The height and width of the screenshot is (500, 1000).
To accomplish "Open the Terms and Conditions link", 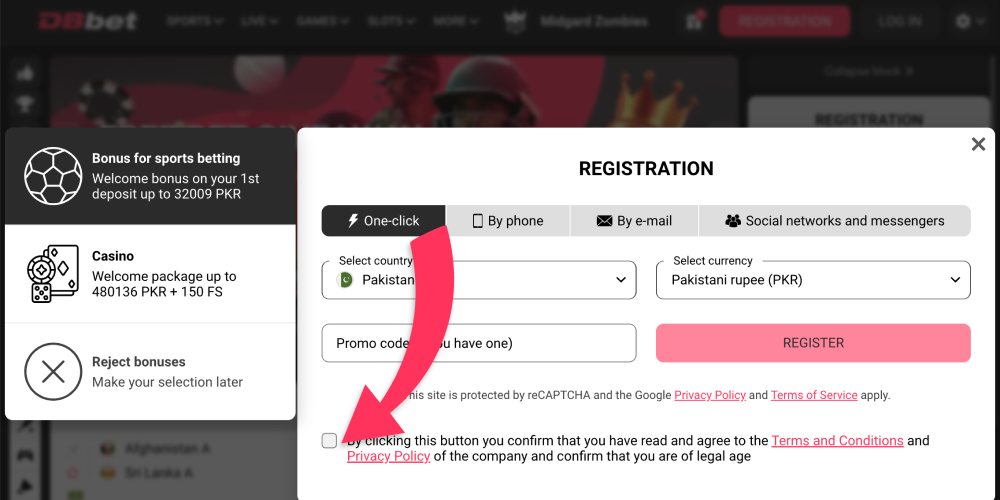I will 837,441.
